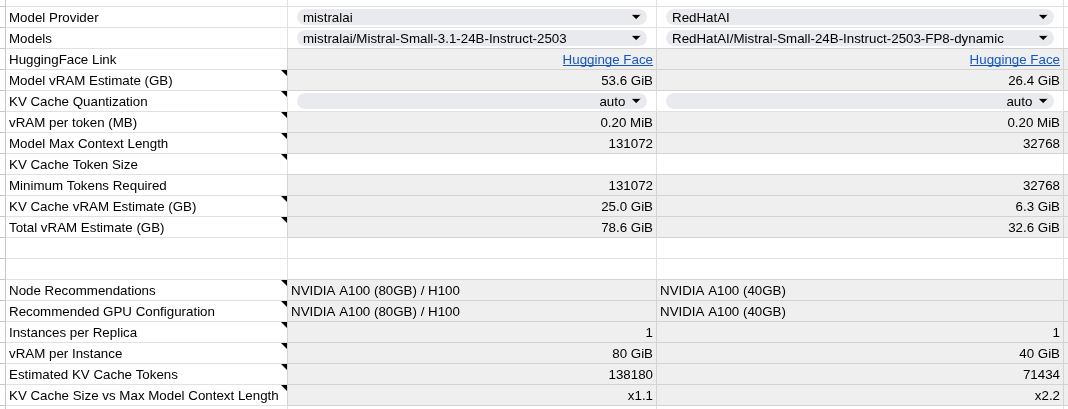Click the 40 GiB vRAM per Instance cell

pyautogui.click(x=860, y=354)
